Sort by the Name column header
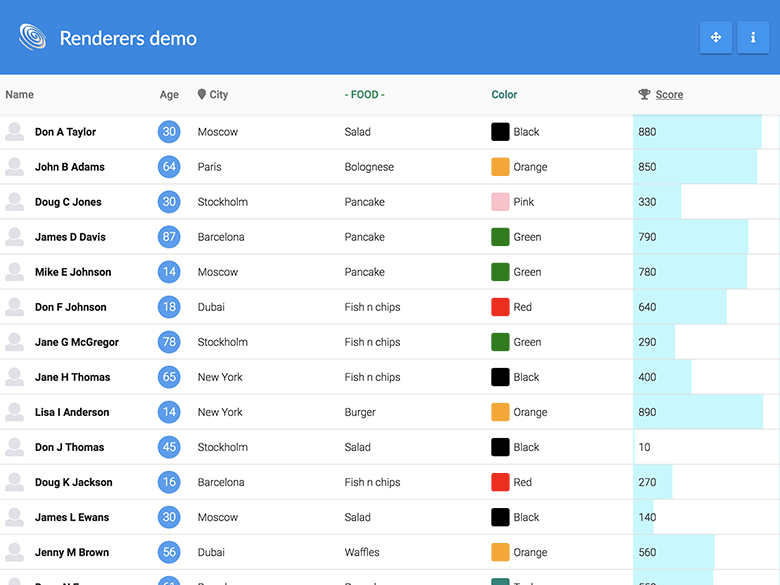 19,95
